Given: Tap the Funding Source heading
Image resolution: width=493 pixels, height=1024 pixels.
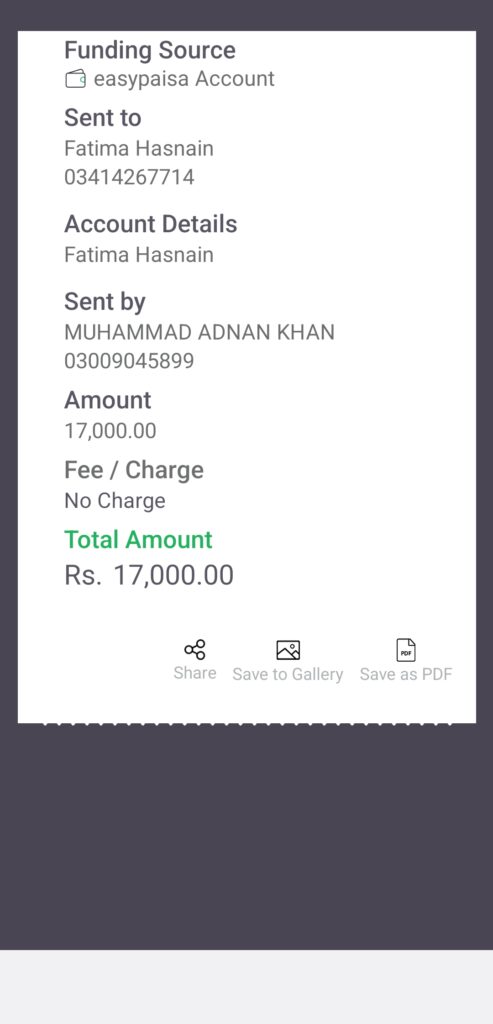Looking at the screenshot, I should [x=150, y=50].
